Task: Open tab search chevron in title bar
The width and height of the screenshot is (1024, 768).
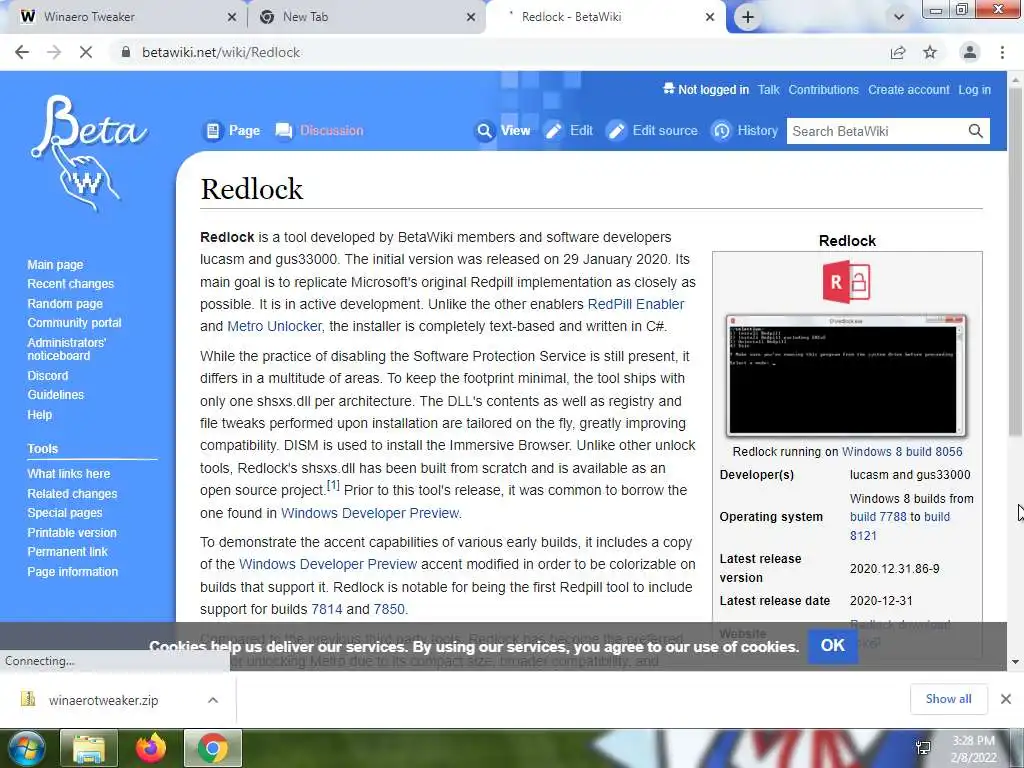Action: [899, 17]
